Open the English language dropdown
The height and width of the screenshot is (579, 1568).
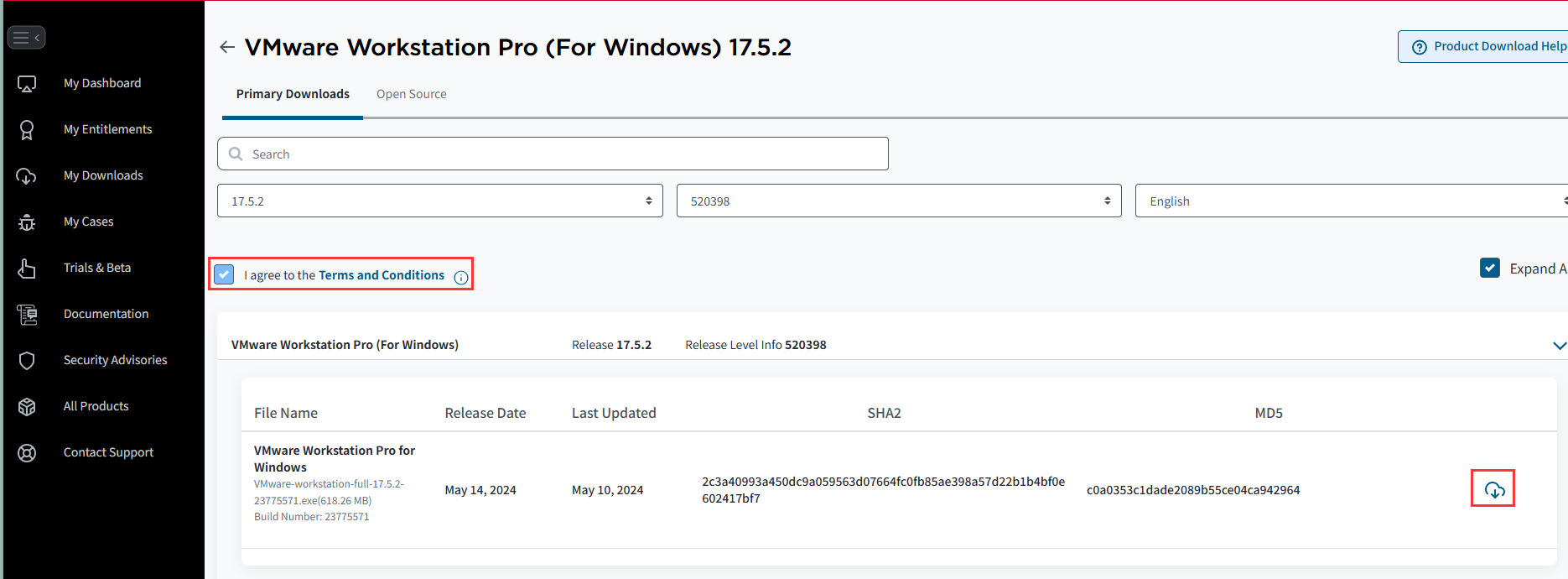click(x=1352, y=201)
